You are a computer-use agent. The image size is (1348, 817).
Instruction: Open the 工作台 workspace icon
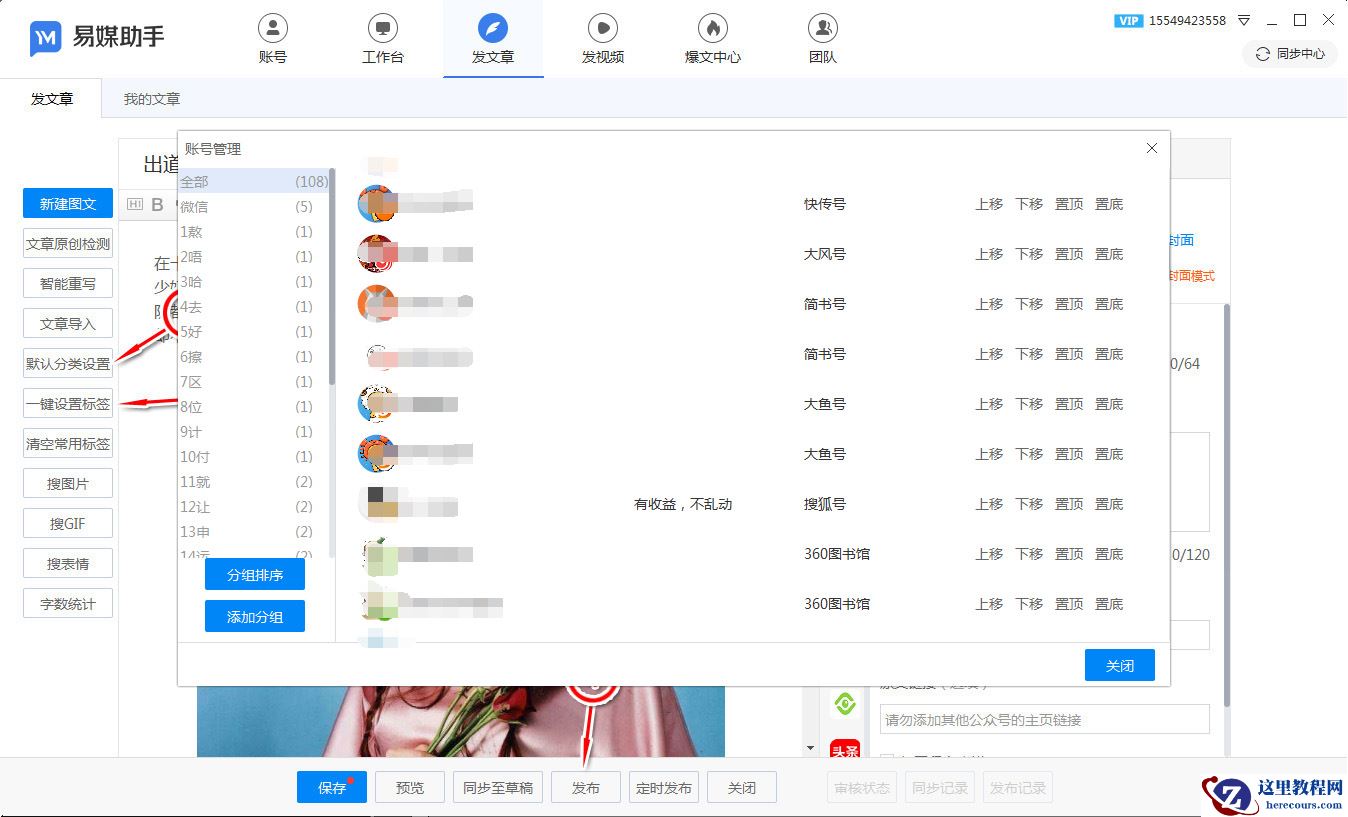tap(383, 40)
